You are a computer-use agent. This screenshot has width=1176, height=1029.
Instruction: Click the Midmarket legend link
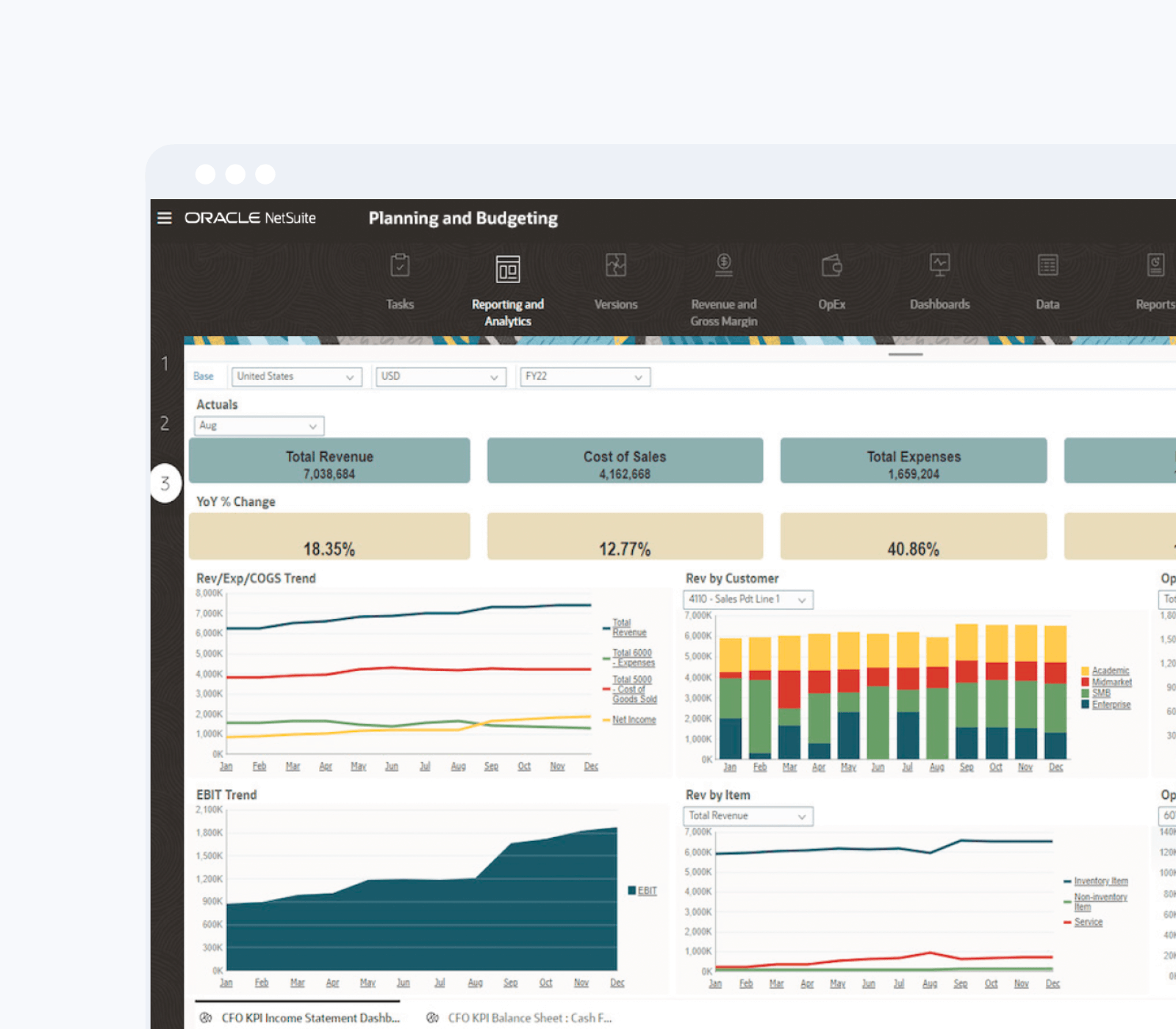coord(1112,682)
